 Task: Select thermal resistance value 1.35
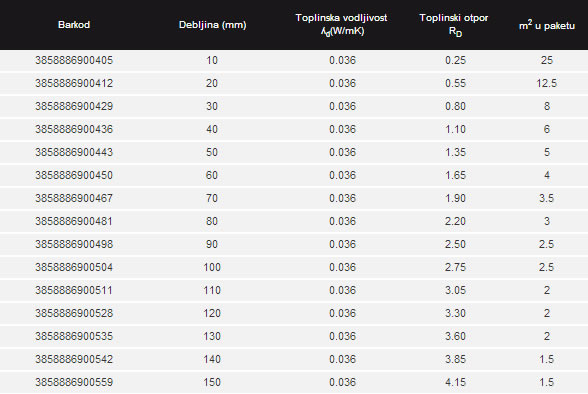(455, 152)
